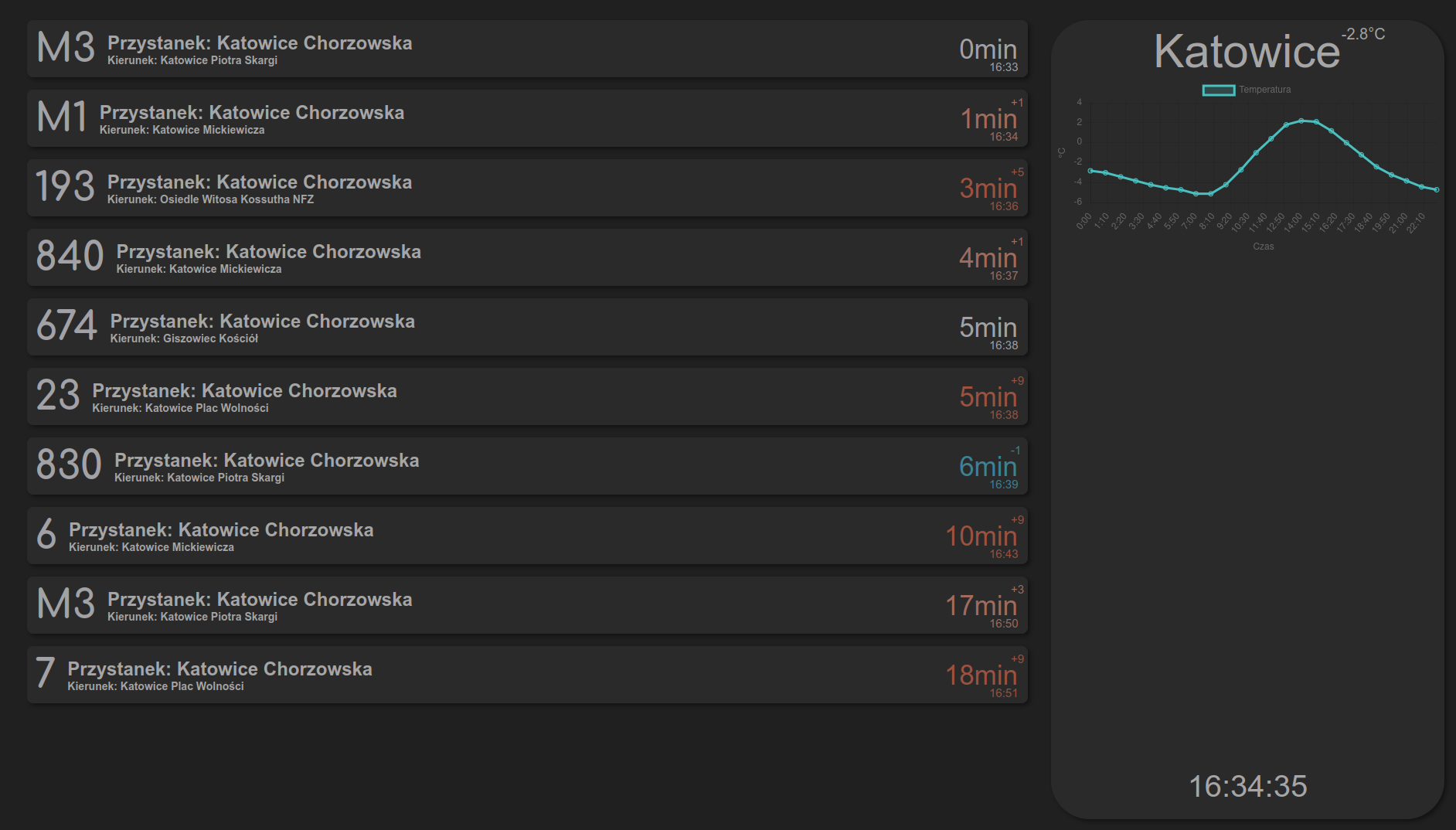Click the Czas axis label
This screenshot has width=1456, height=830.
[1264, 247]
